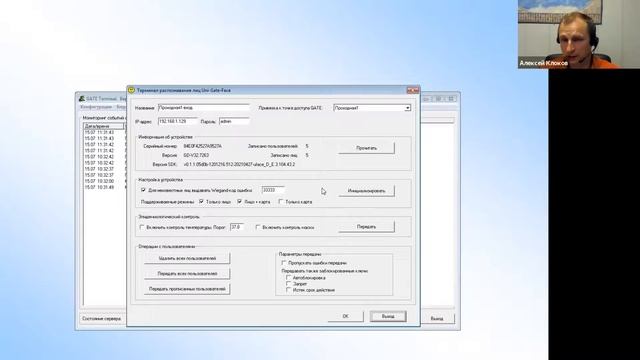640x360 pixels.
Task: Click the Состояние сервера status label
Action: (102, 318)
